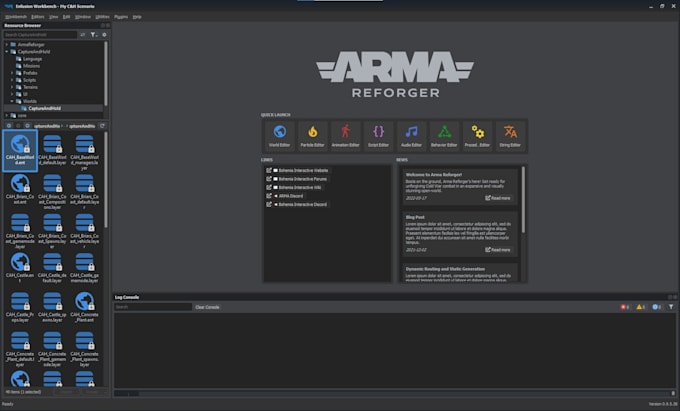Open the Plugins menu
The height and width of the screenshot is (411, 680).
pyautogui.click(x=121, y=17)
